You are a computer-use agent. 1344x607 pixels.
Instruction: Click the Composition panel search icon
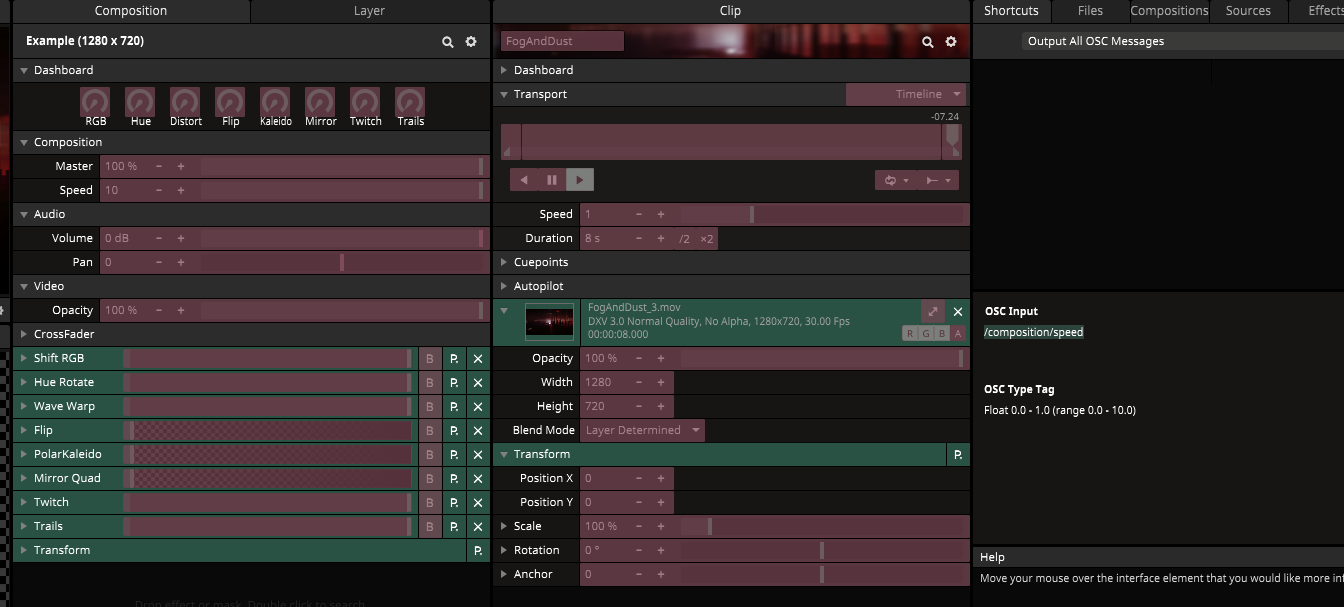pos(448,42)
